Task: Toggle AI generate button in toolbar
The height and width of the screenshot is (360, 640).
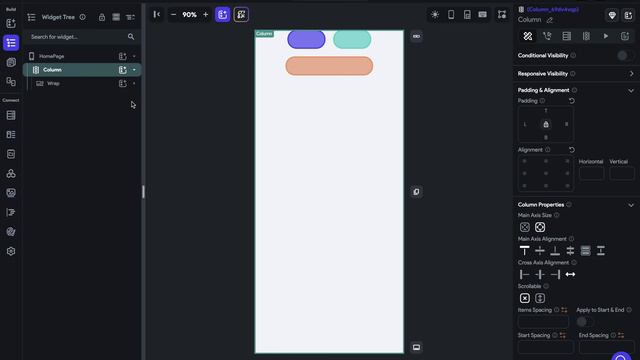Action: tap(241, 15)
